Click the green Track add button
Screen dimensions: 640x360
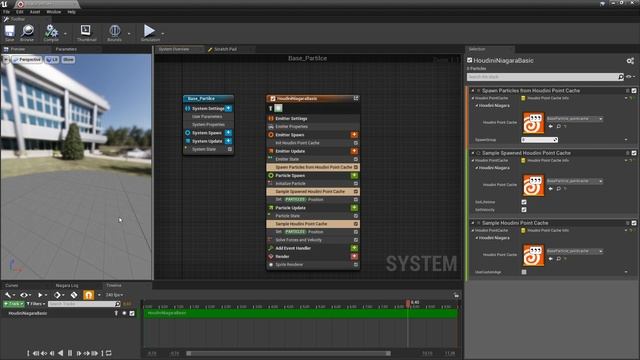[13, 304]
